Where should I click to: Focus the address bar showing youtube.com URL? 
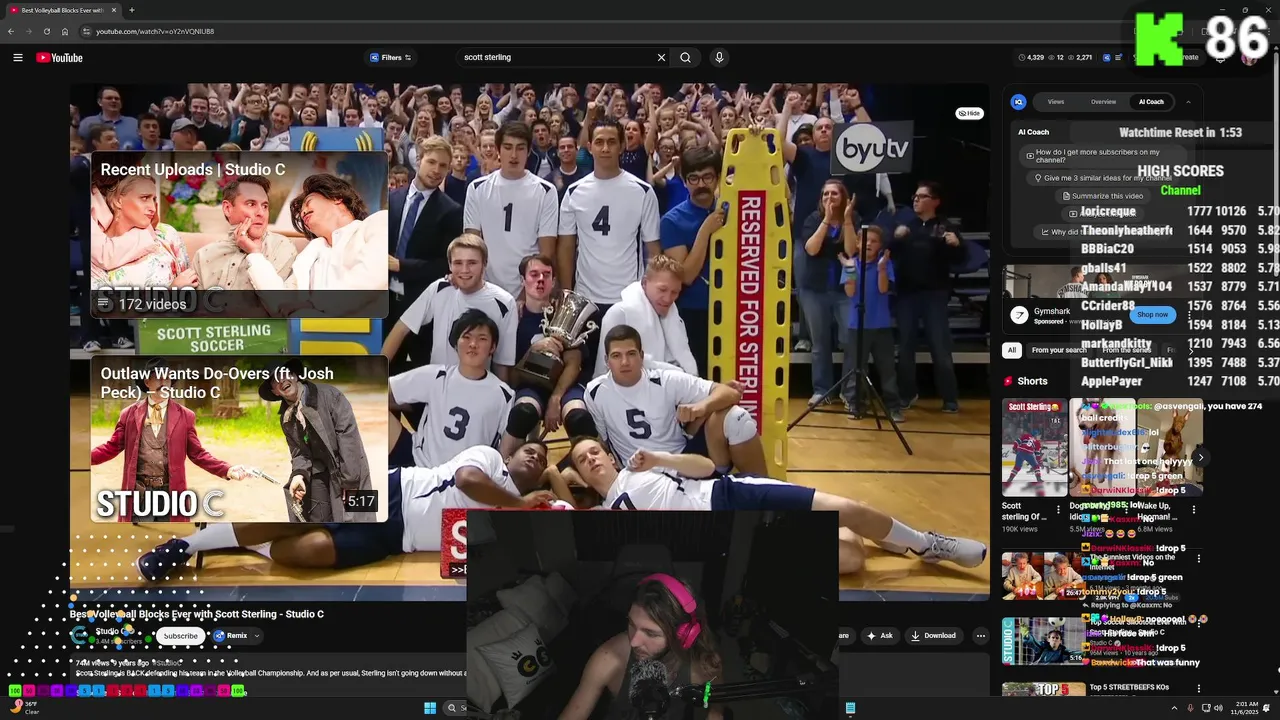tap(600, 31)
